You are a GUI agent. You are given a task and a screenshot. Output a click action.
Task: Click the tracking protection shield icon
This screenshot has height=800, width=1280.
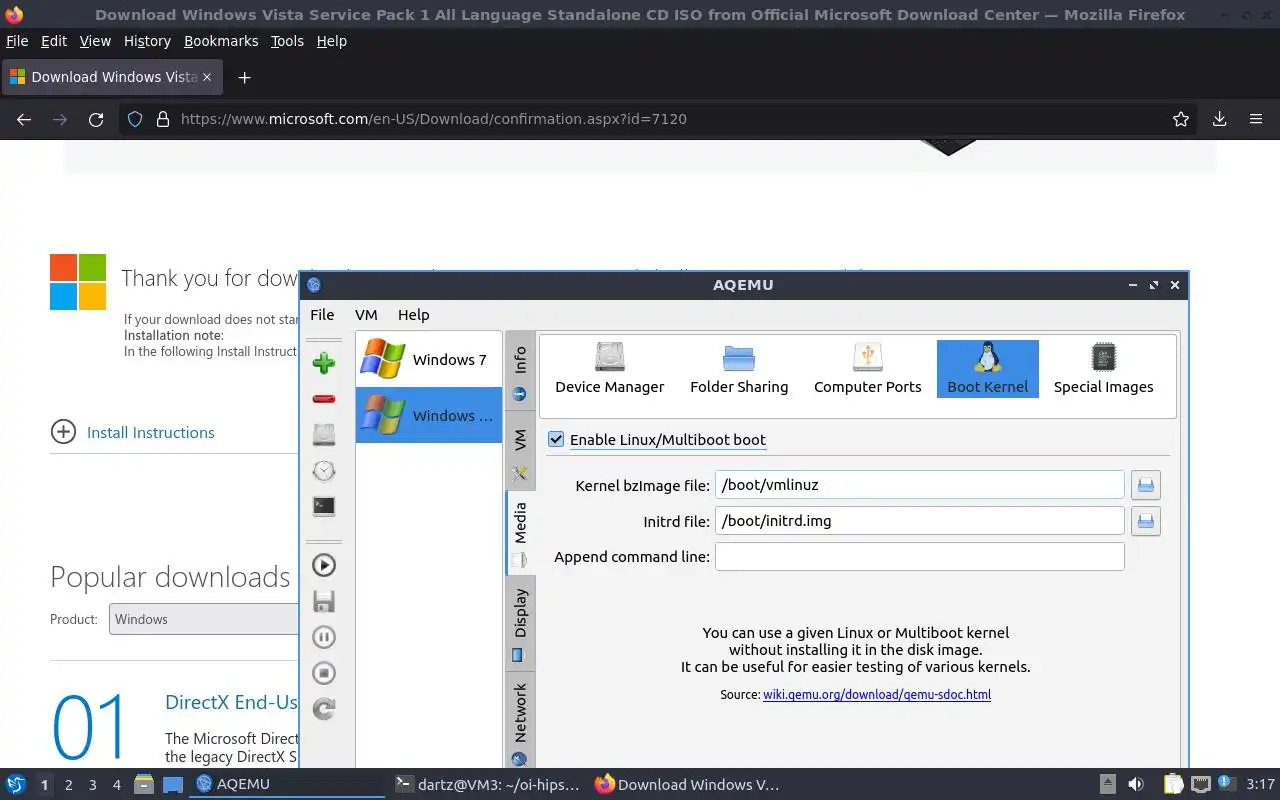[135, 119]
